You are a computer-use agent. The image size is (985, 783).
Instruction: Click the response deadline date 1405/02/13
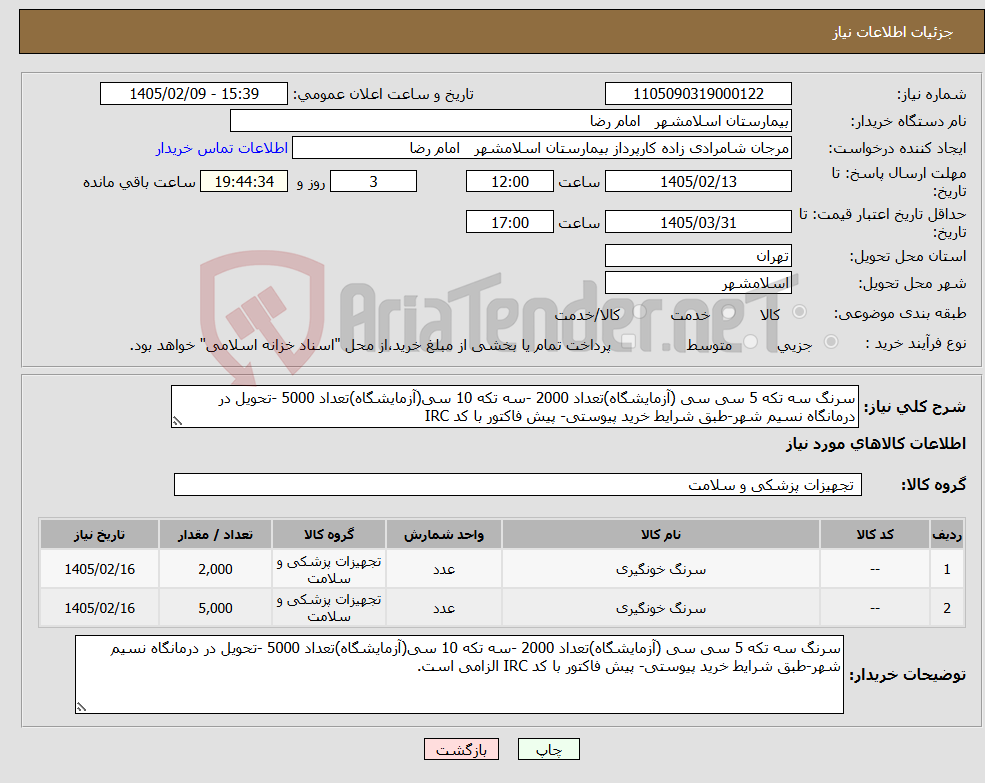click(x=698, y=182)
